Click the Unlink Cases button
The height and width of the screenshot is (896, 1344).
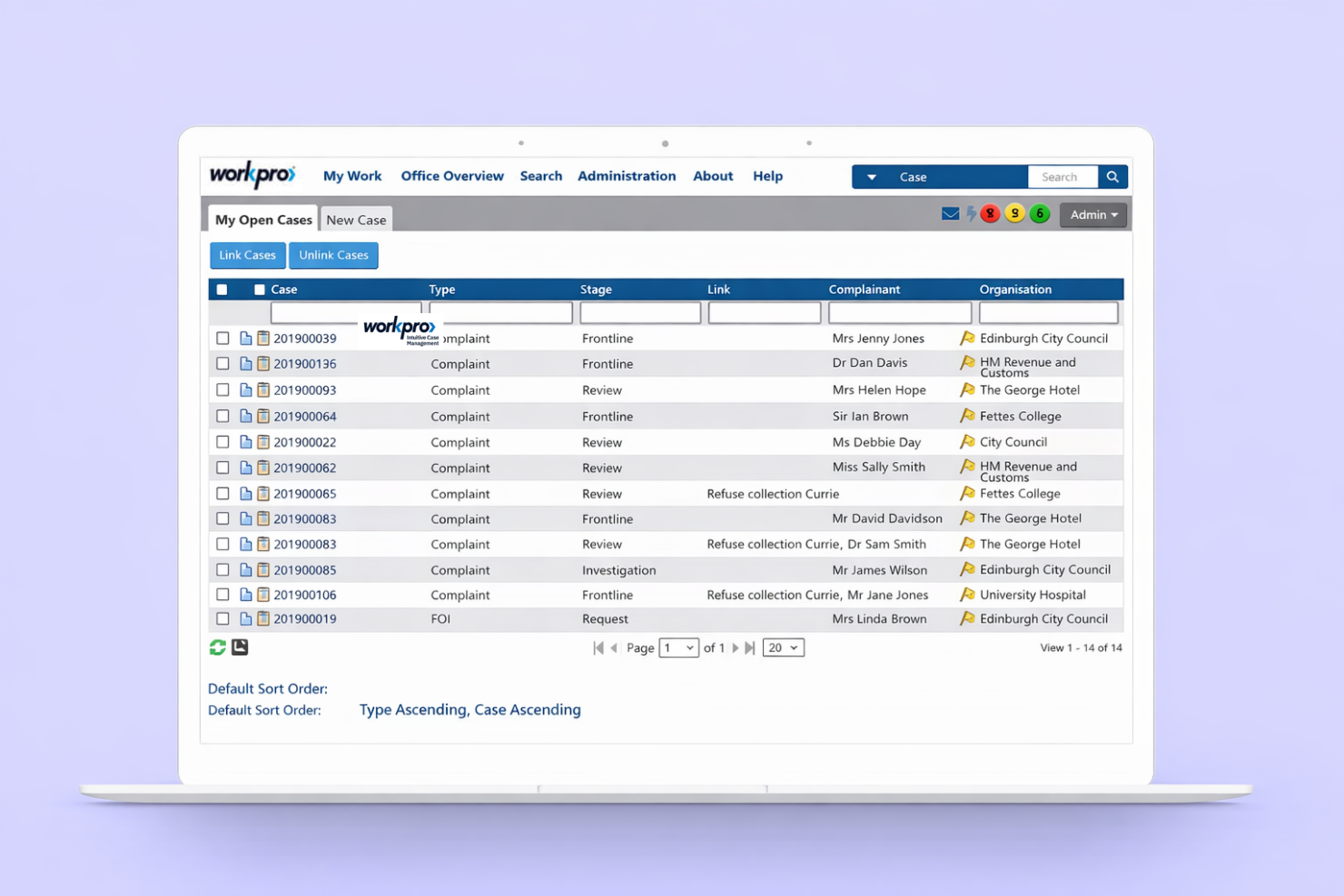pos(333,255)
